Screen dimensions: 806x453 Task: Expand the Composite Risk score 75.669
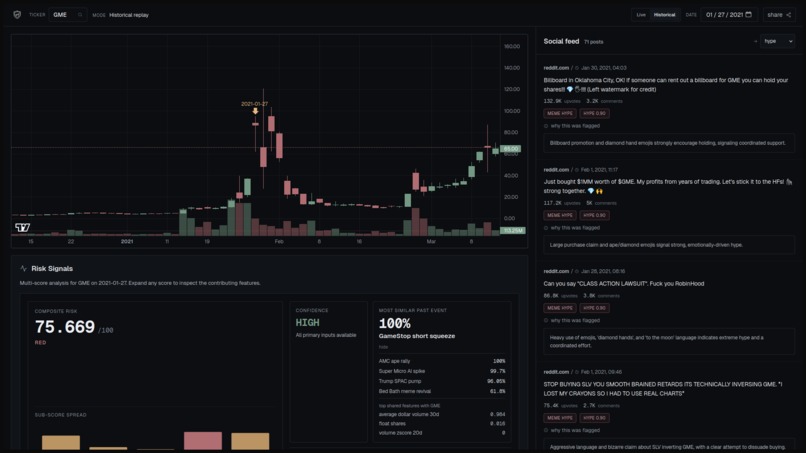pyautogui.click(x=65, y=327)
